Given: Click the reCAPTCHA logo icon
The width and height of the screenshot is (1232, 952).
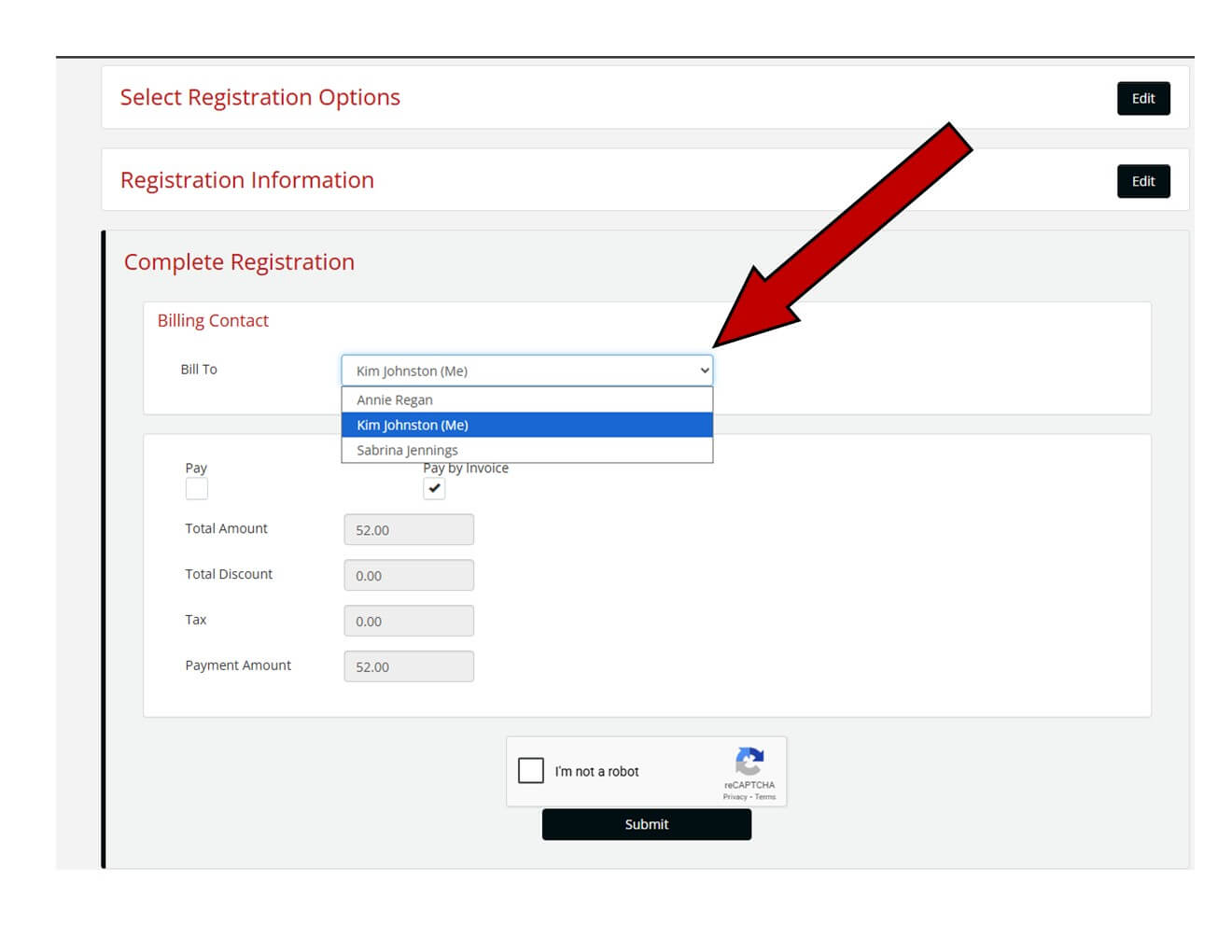Looking at the screenshot, I should coord(749,761).
